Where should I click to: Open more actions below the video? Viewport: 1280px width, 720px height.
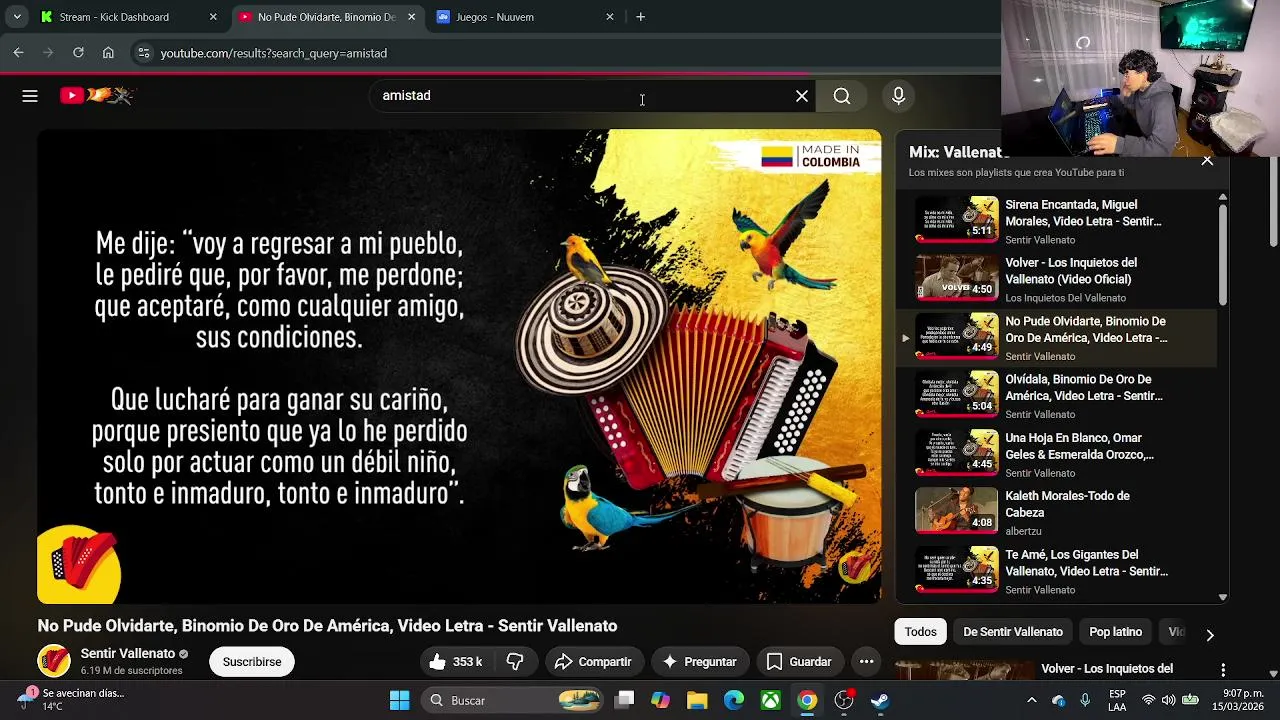pyautogui.click(x=867, y=662)
